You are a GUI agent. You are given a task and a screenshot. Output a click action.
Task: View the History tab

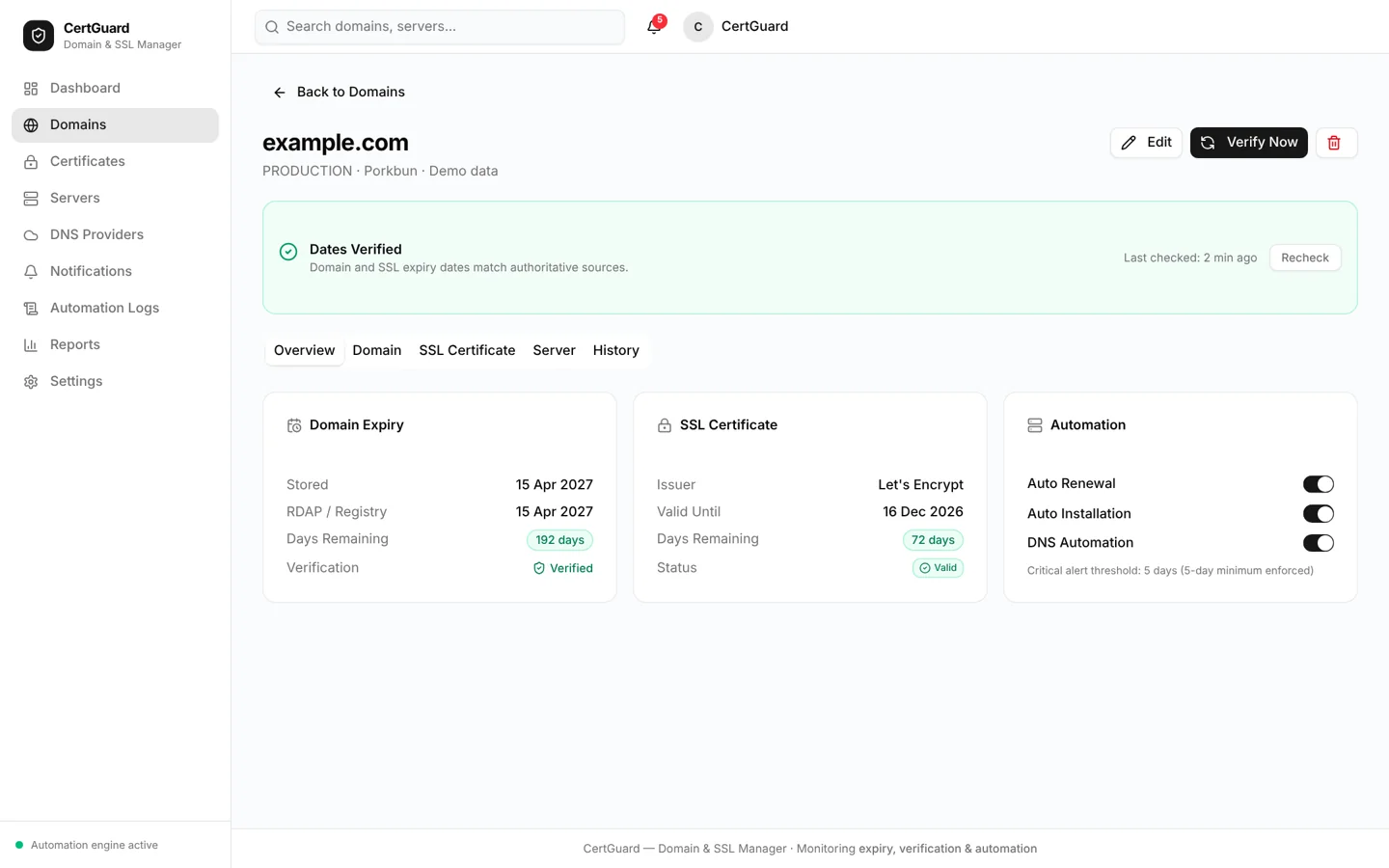pos(616,350)
